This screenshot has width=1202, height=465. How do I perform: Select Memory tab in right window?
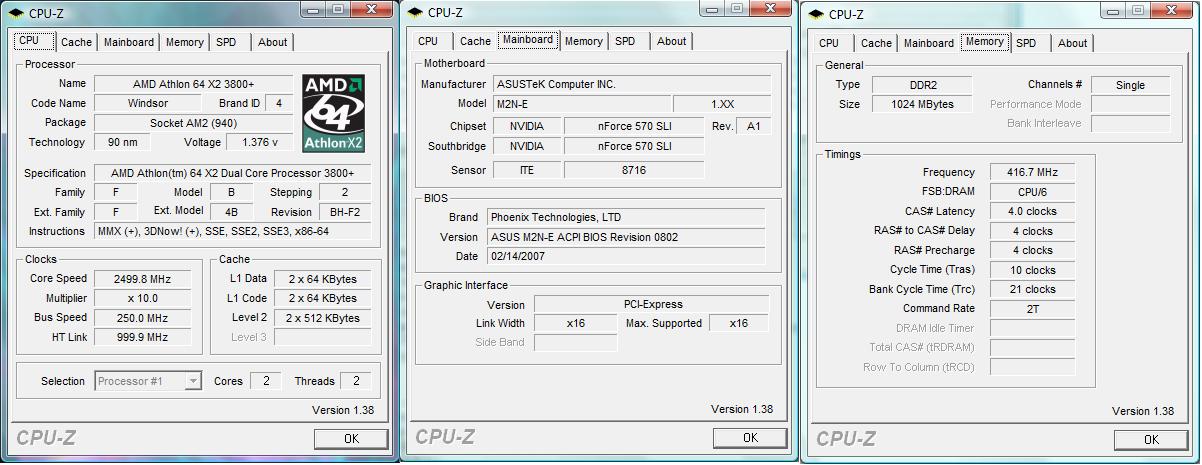click(x=985, y=42)
